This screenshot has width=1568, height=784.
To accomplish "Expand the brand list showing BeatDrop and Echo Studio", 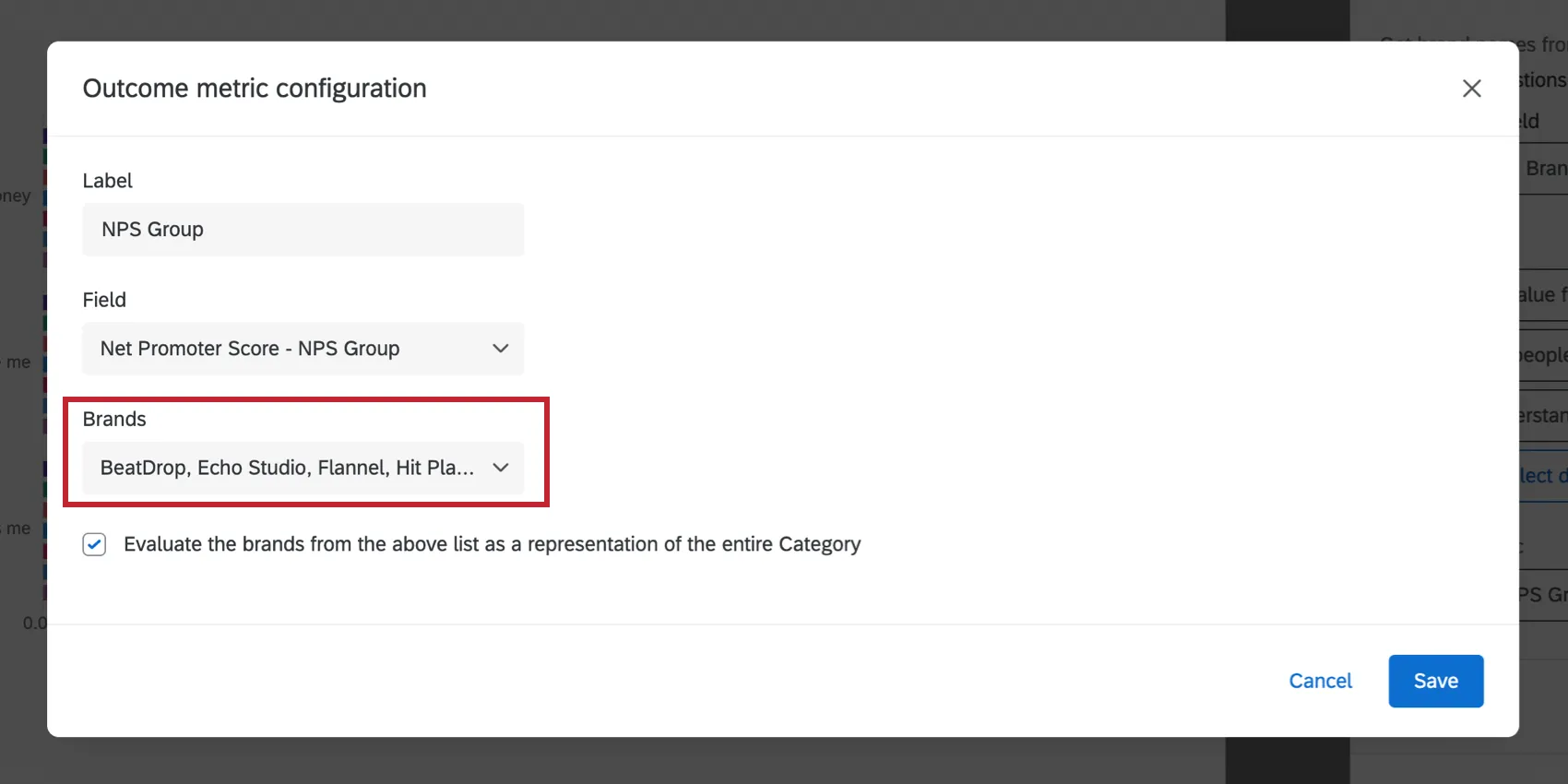I will pos(303,468).
